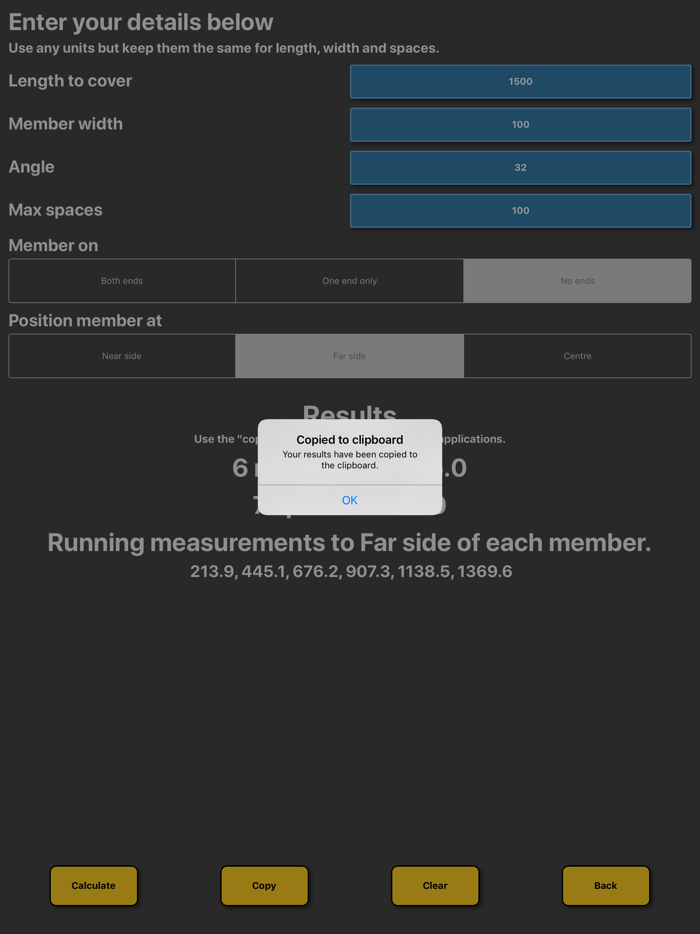Screen dimensions: 700x934
Task: Go Back to the previous screen
Action: pos(605,885)
